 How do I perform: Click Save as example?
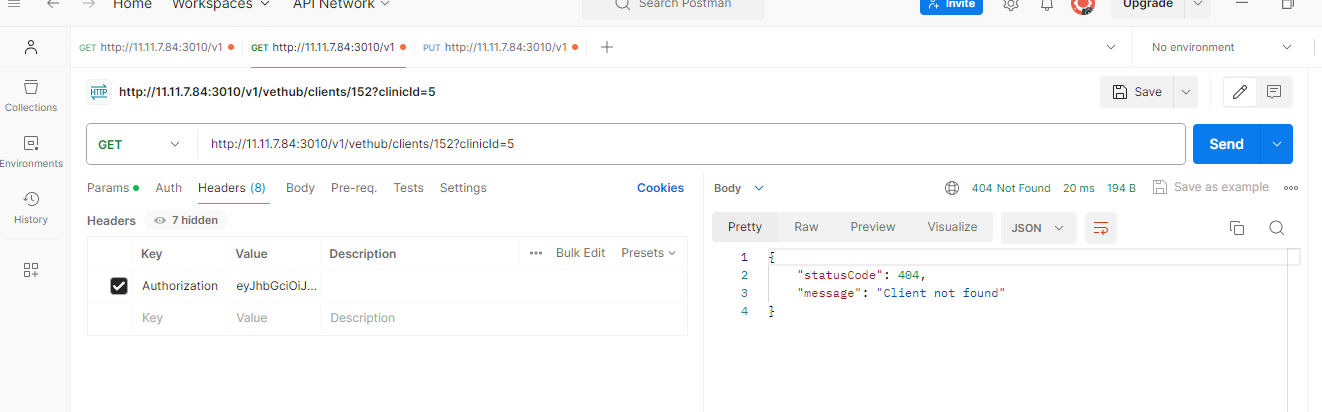(x=1211, y=187)
